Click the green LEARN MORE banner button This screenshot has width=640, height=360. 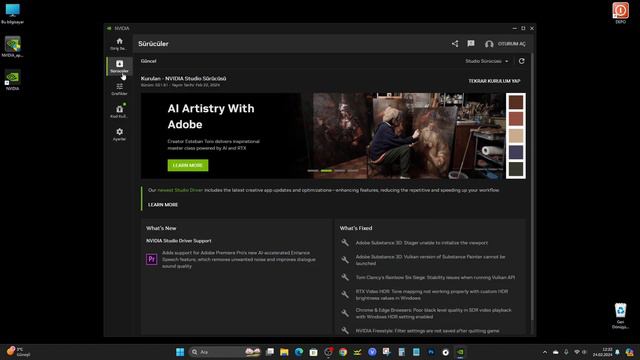(x=188, y=165)
